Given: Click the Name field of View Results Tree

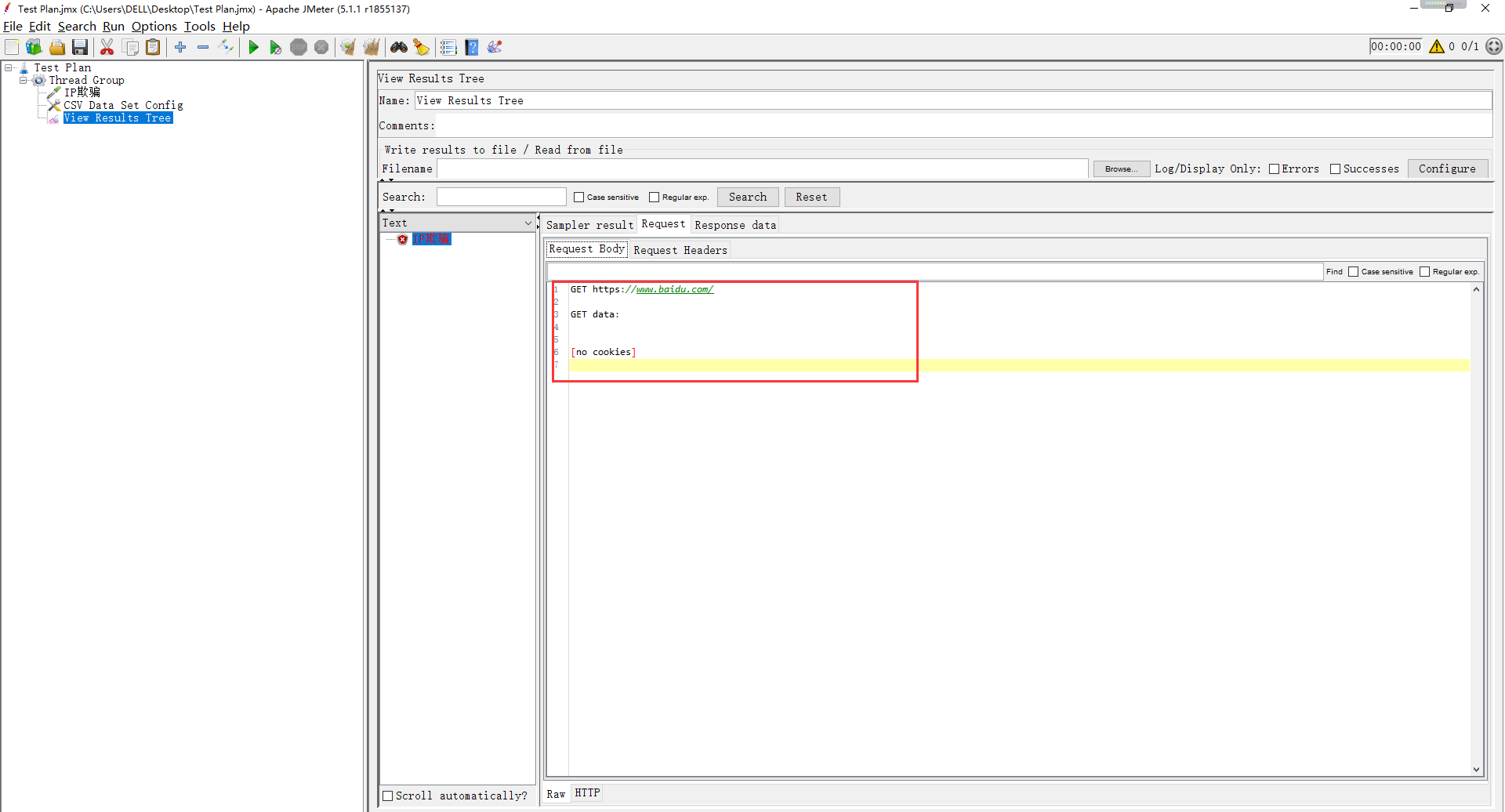Looking at the screenshot, I should click(952, 100).
